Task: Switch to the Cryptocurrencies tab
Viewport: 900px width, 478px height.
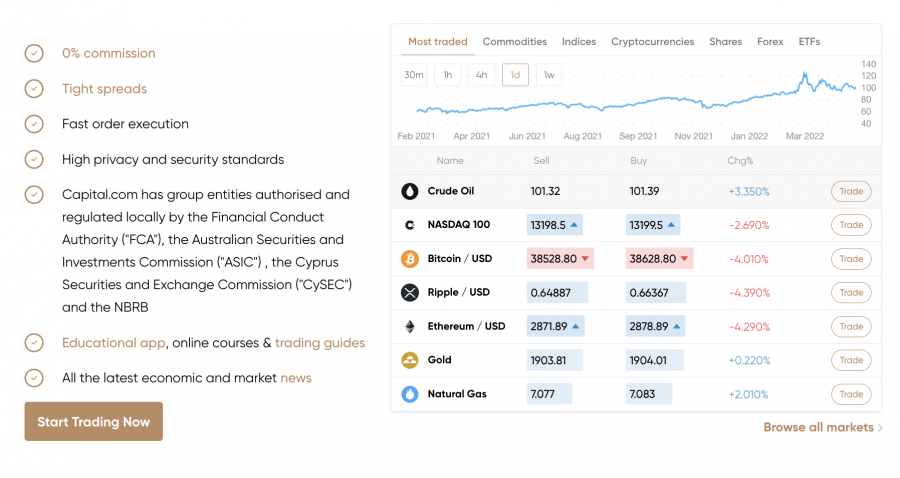Action: pos(652,42)
